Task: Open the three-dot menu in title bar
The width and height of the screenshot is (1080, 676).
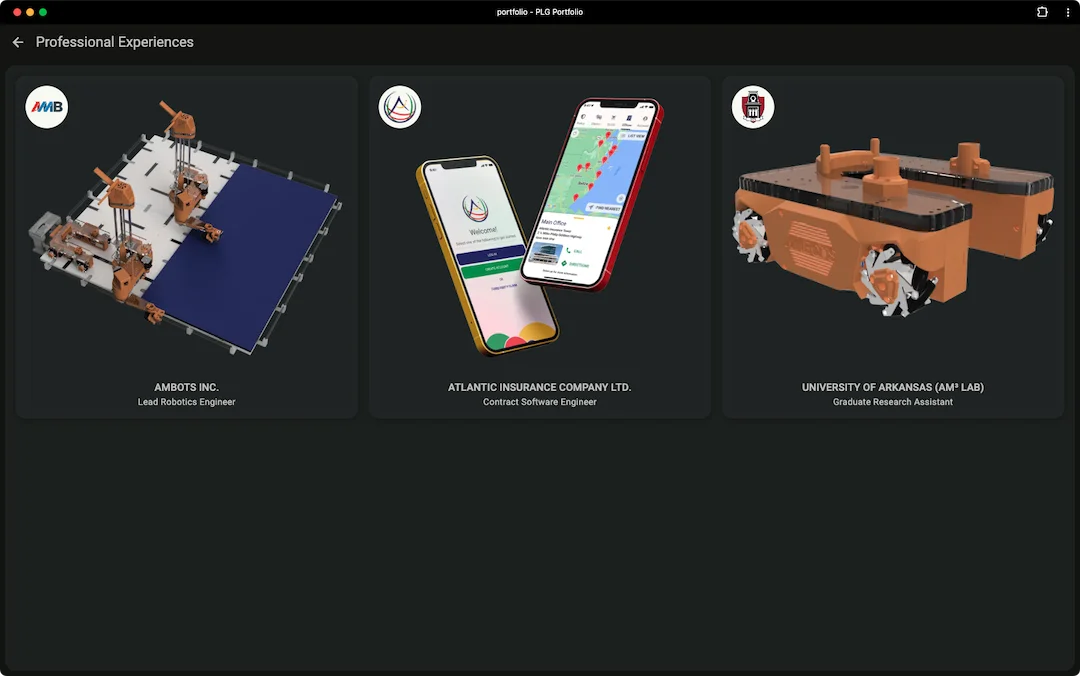Action: pyautogui.click(x=1068, y=12)
